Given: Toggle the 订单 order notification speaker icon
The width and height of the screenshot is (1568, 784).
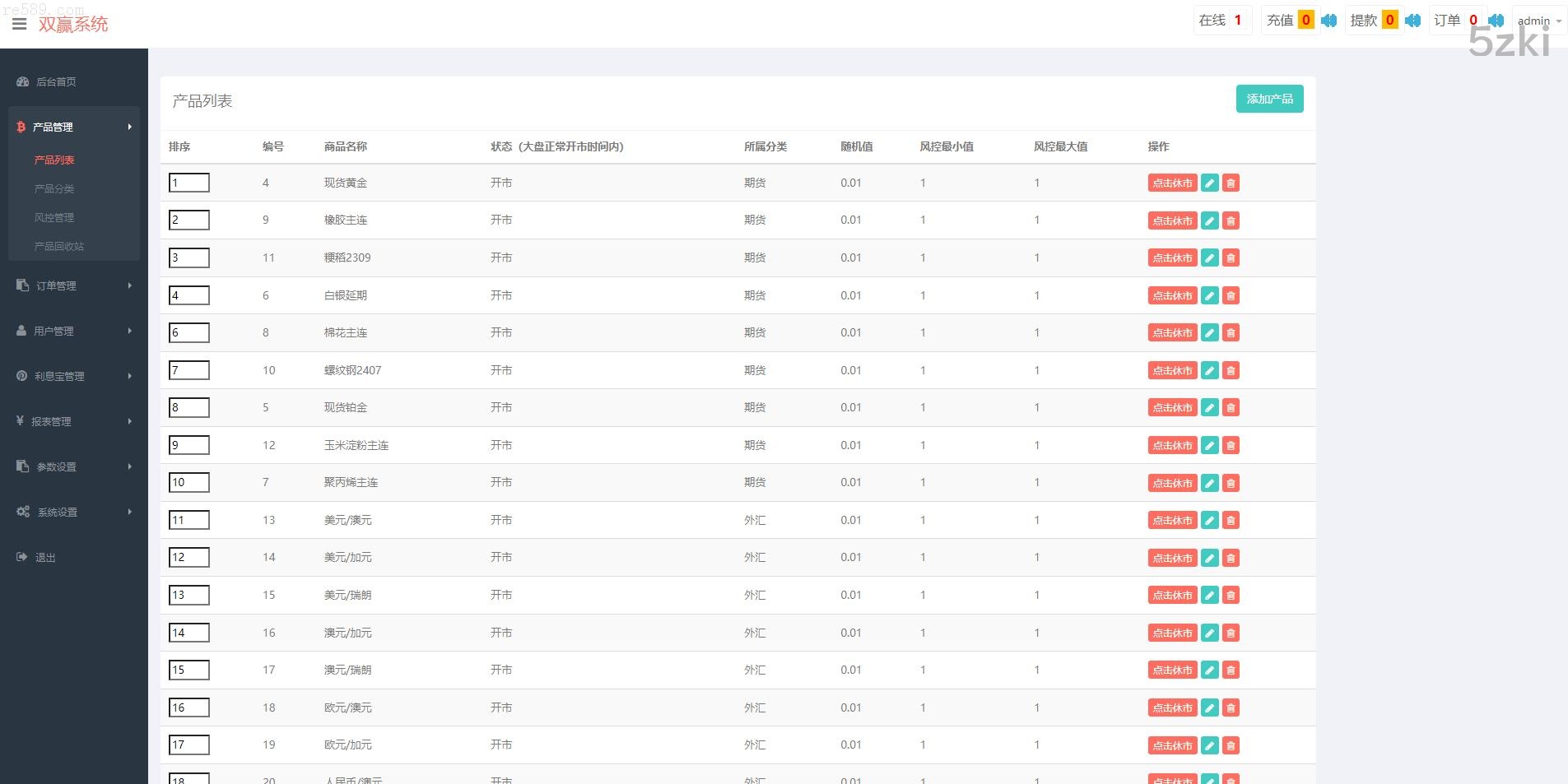Looking at the screenshot, I should (1496, 21).
